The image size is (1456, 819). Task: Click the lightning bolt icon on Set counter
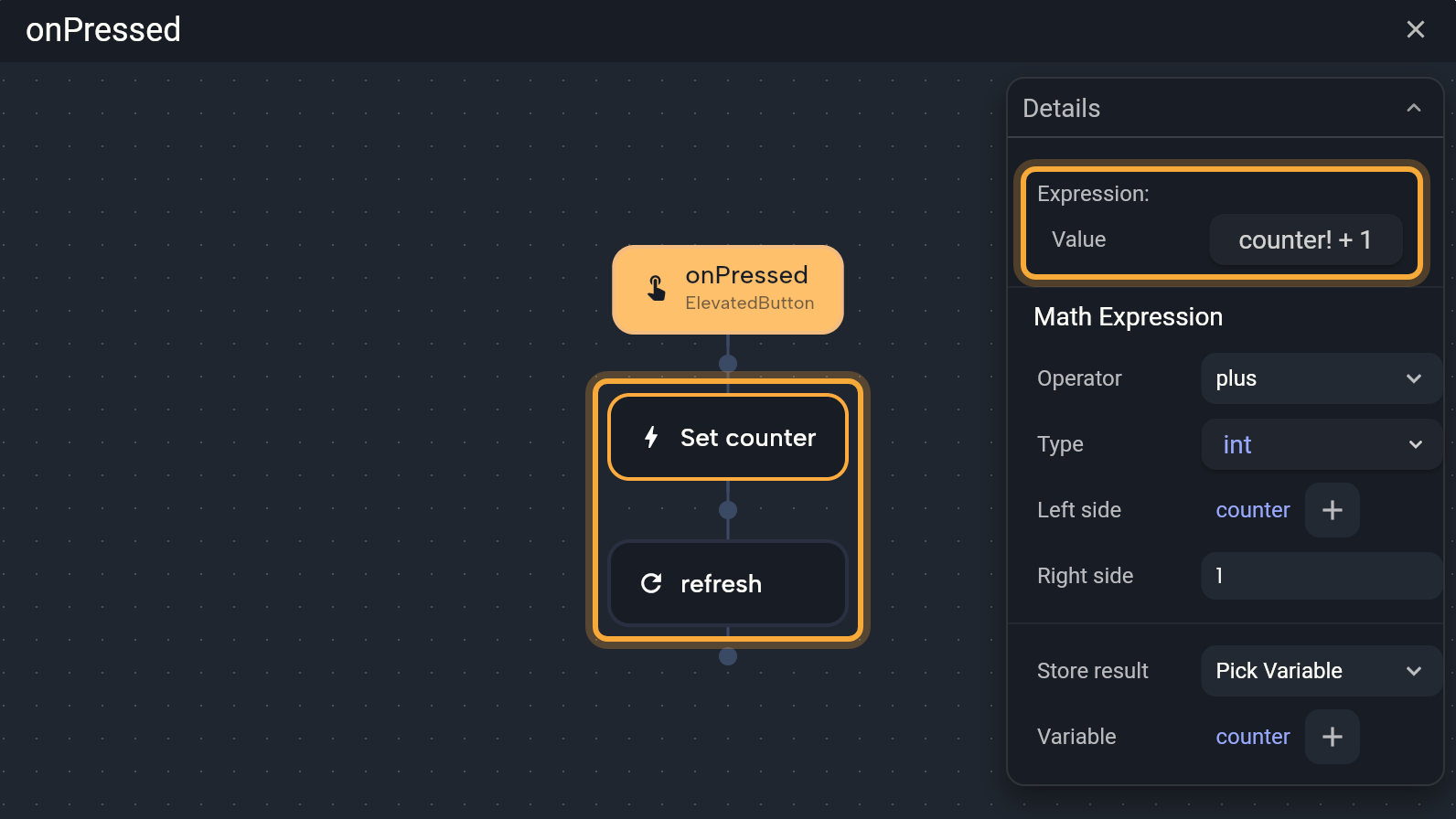coord(651,437)
